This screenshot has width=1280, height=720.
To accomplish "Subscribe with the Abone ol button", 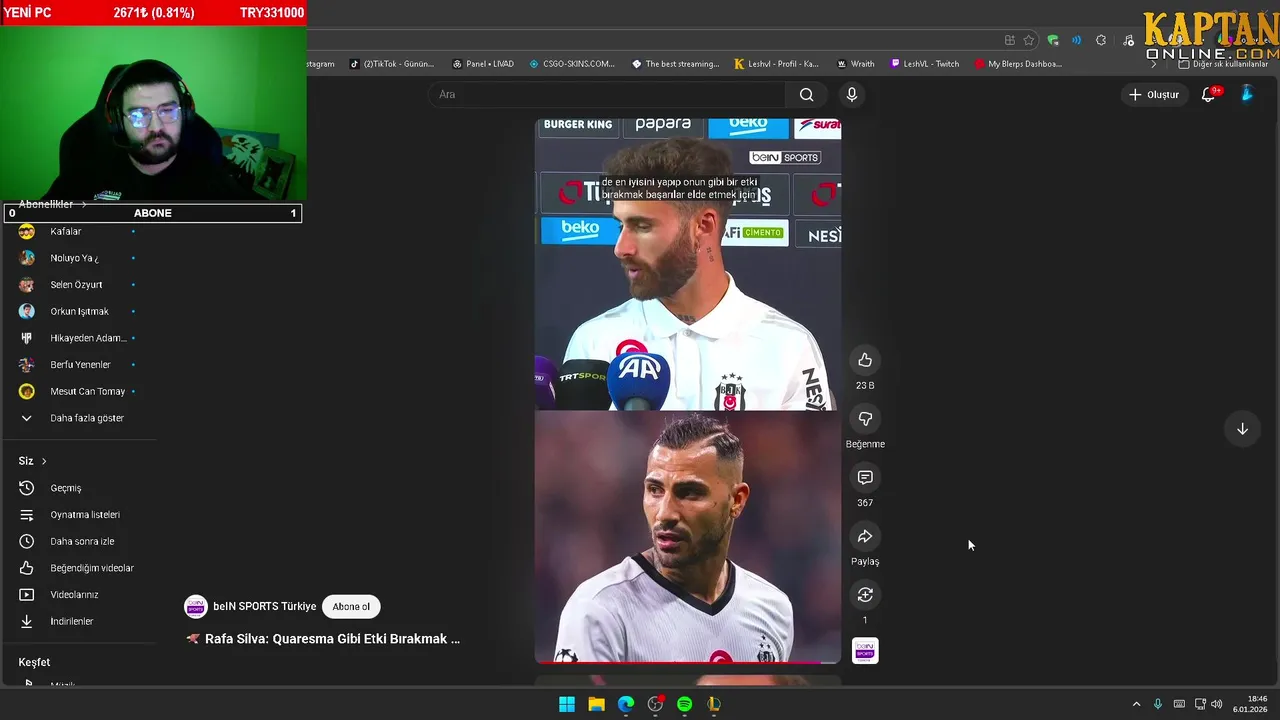I will [351, 606].
